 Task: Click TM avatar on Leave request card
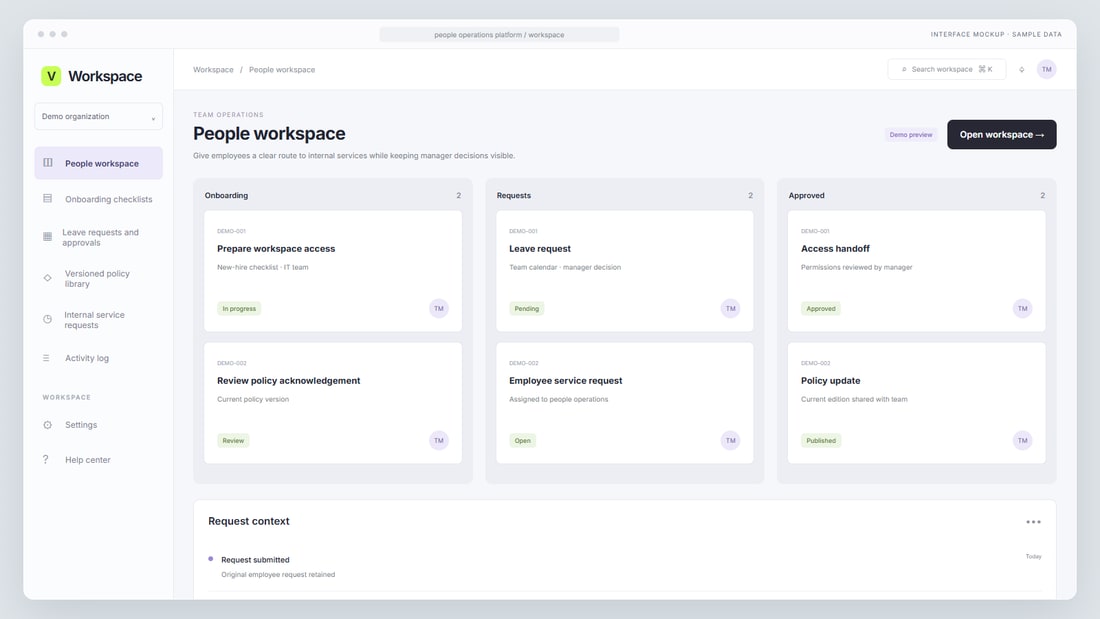pyautogui.click(x=730, y=308)
